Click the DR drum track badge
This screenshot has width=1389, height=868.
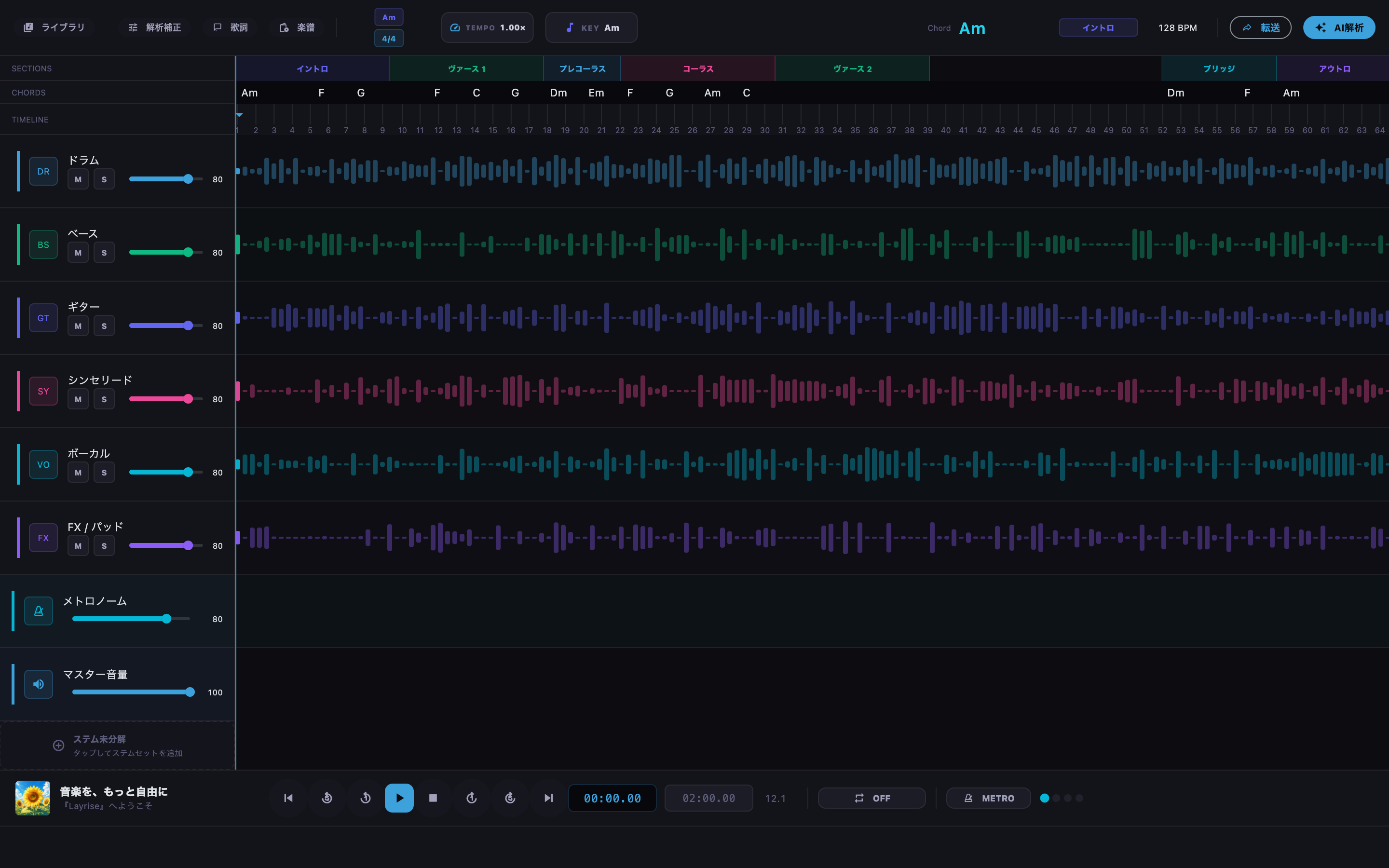(x=43, y=171)
